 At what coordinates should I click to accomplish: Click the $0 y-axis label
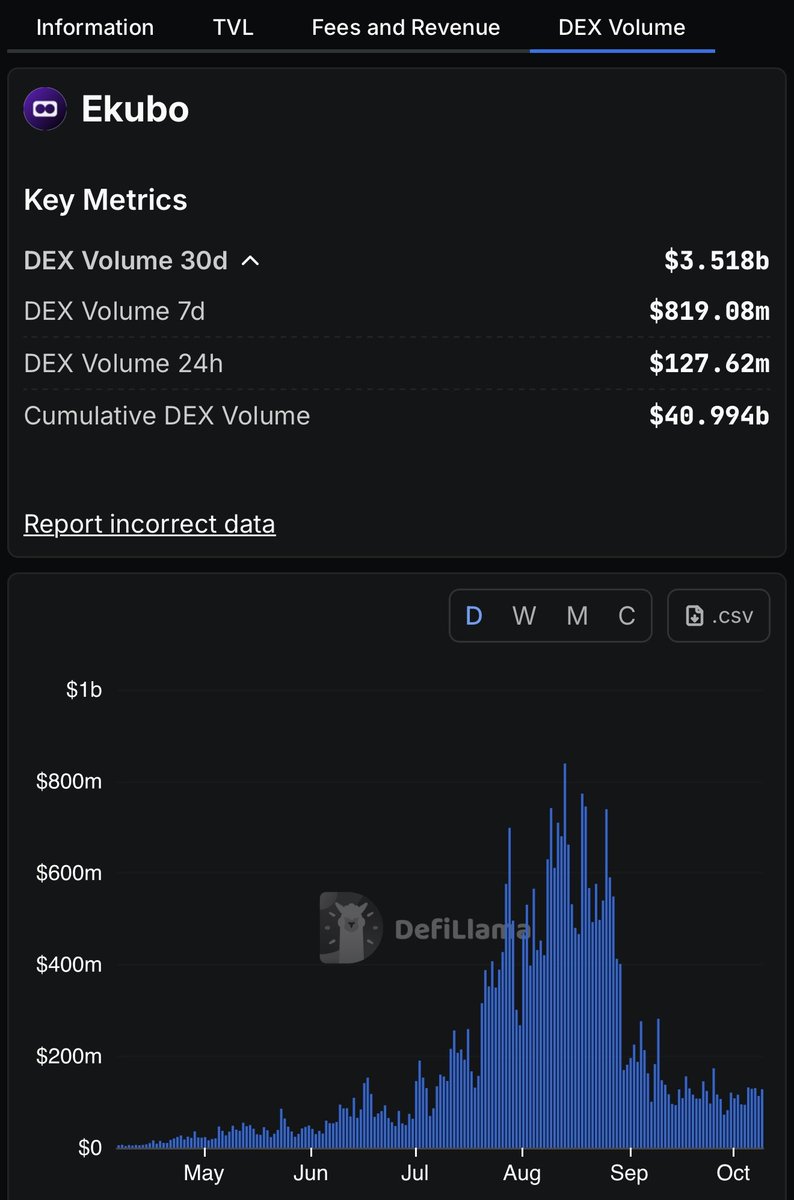point(90,1148)
